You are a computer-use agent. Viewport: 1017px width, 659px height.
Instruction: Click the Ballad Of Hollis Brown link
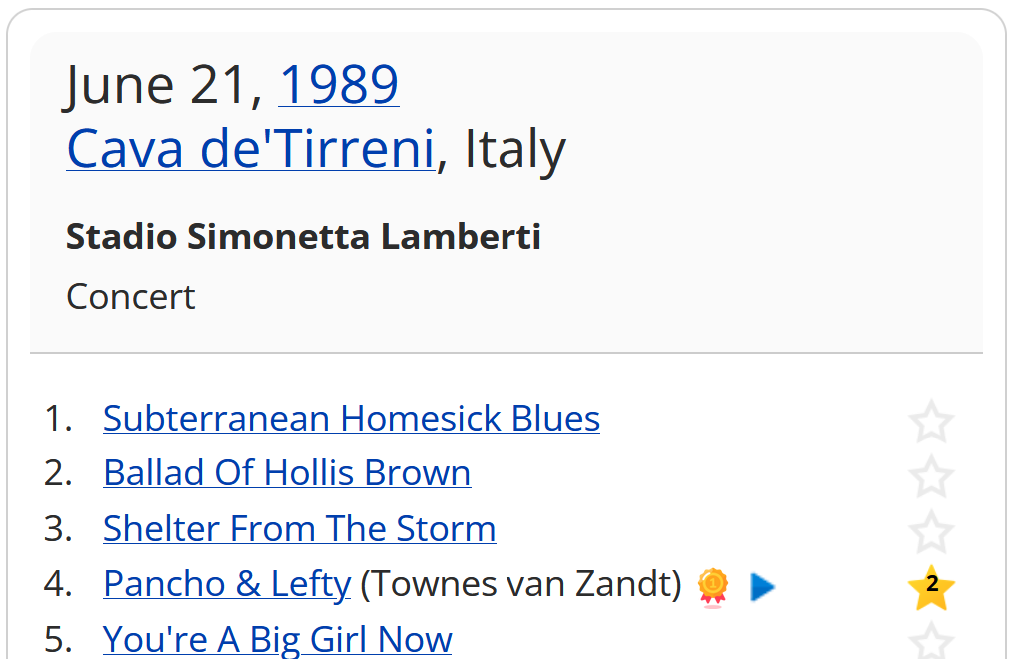[287, 473]
